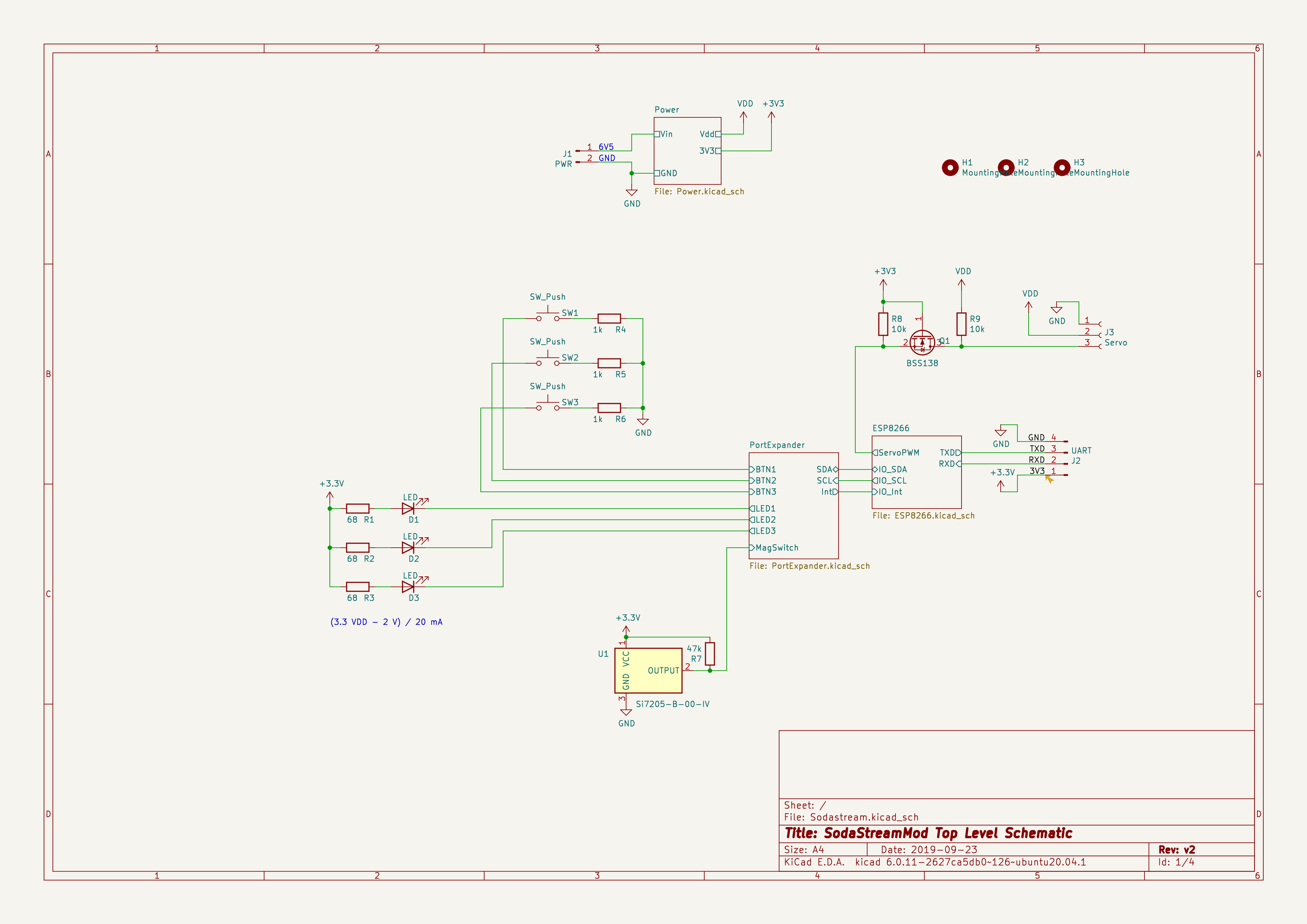Viewport: 1307px width, 924px height.
Task: Select the SW1 push button symbol
Action: tap(547, 316)
